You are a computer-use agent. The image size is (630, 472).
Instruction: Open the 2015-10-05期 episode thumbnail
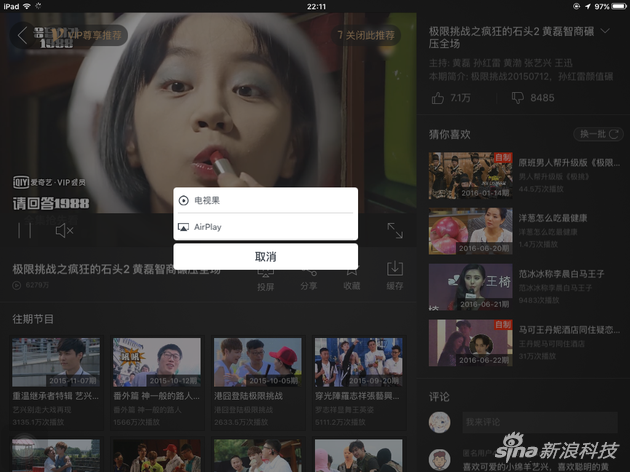258,362
